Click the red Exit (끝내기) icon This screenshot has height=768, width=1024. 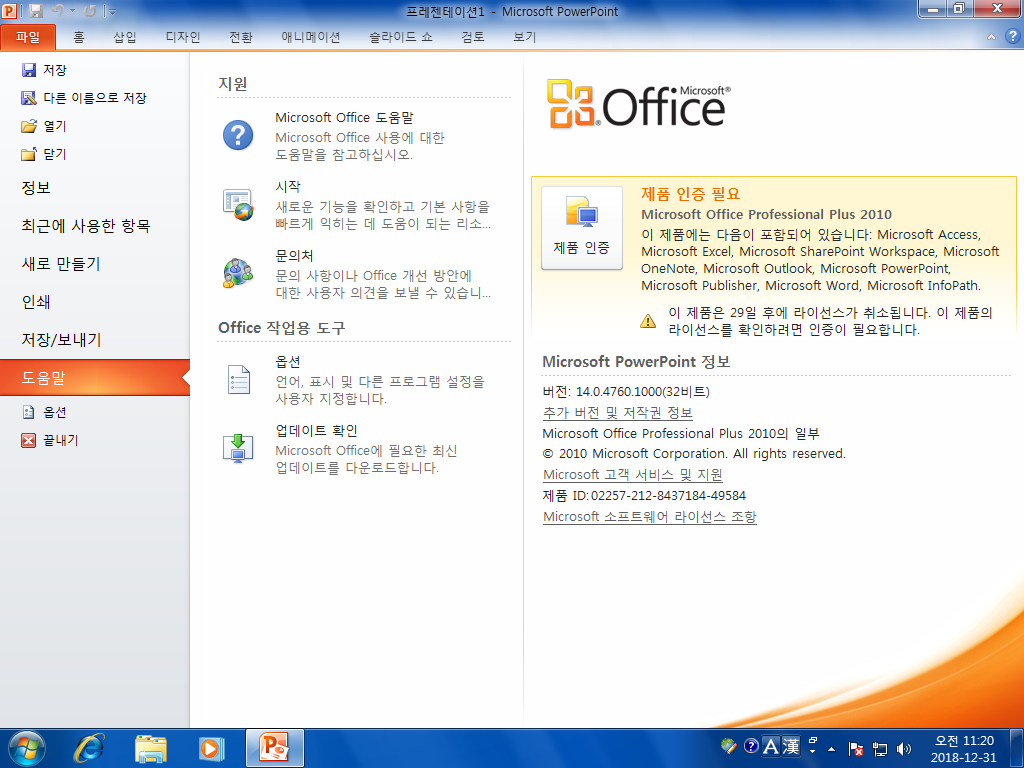coord(29,440)
